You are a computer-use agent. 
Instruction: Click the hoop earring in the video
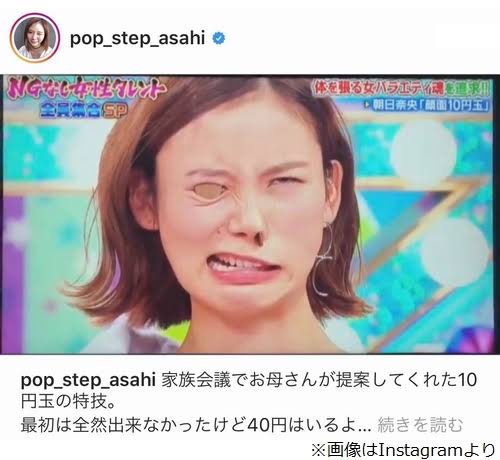[325, 258]
